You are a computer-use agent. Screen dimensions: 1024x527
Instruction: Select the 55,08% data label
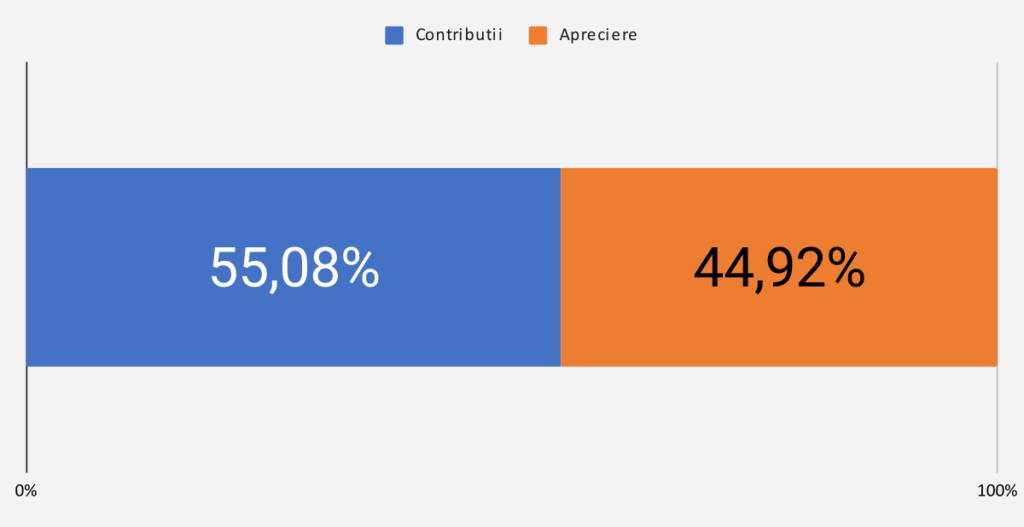[x=294, y=268]
